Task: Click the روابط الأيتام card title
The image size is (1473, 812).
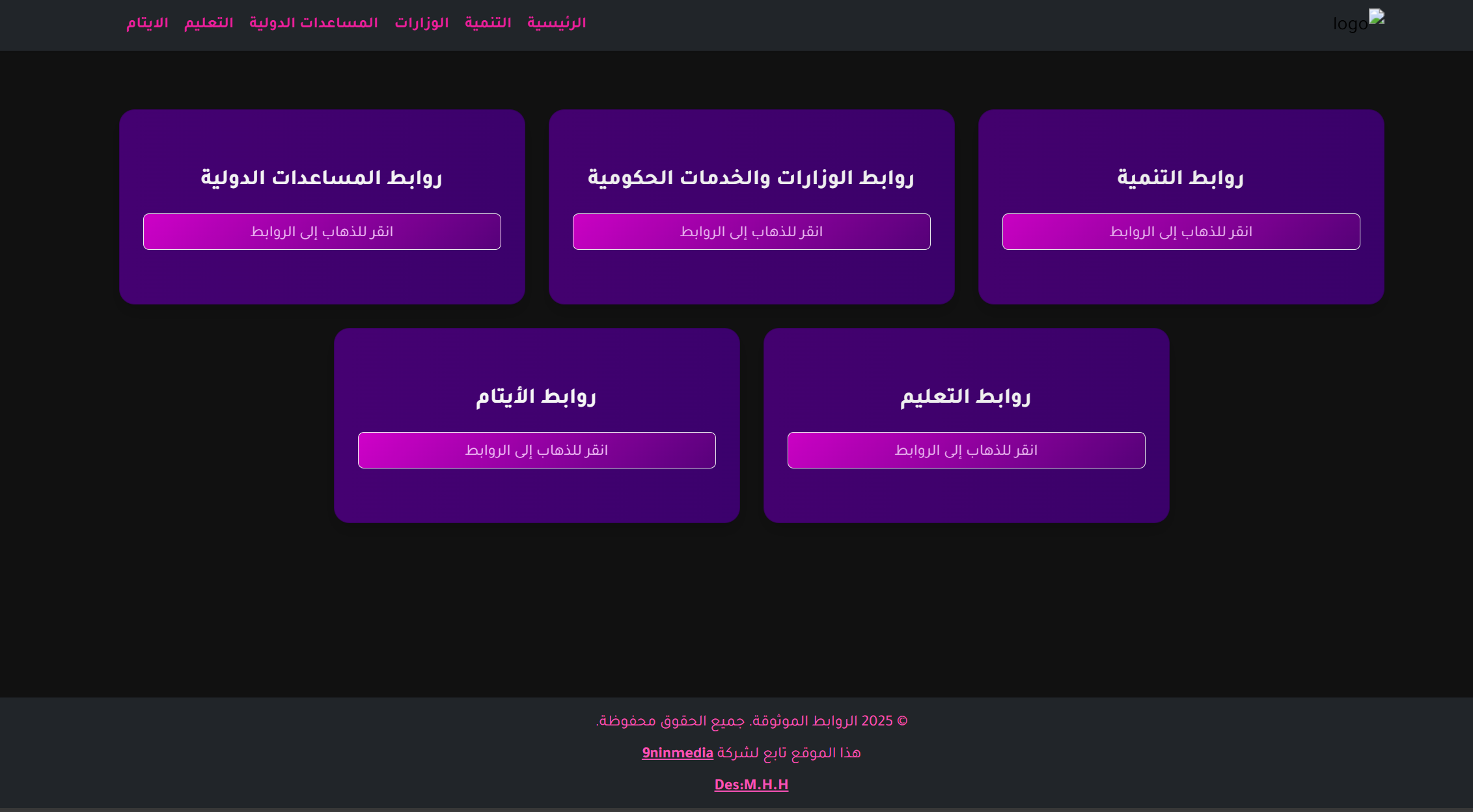Action: (x=536, y=396)
